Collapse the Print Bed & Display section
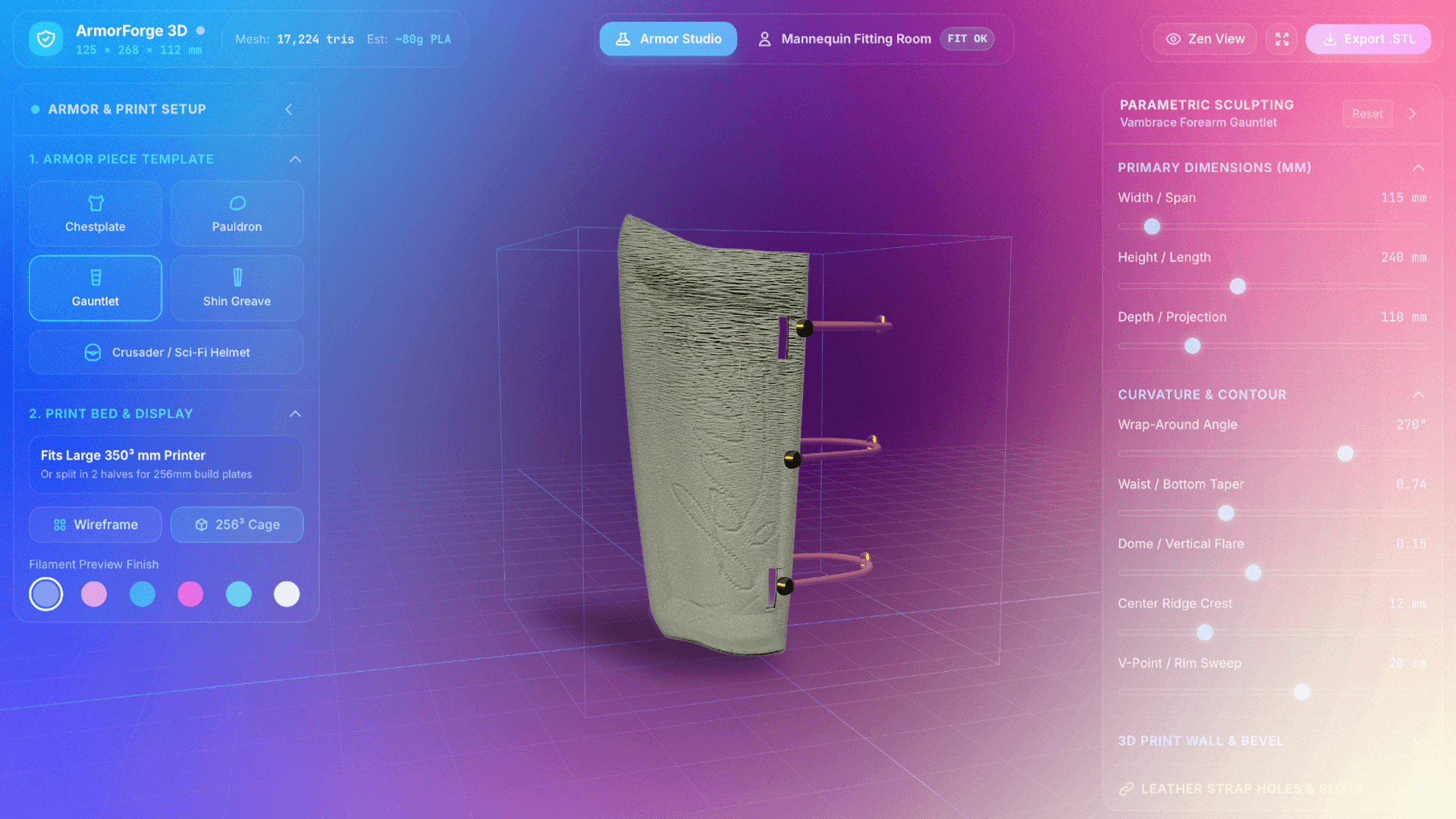The height and width of the screenshot is (819, 1456). click(x=296, y=414)
